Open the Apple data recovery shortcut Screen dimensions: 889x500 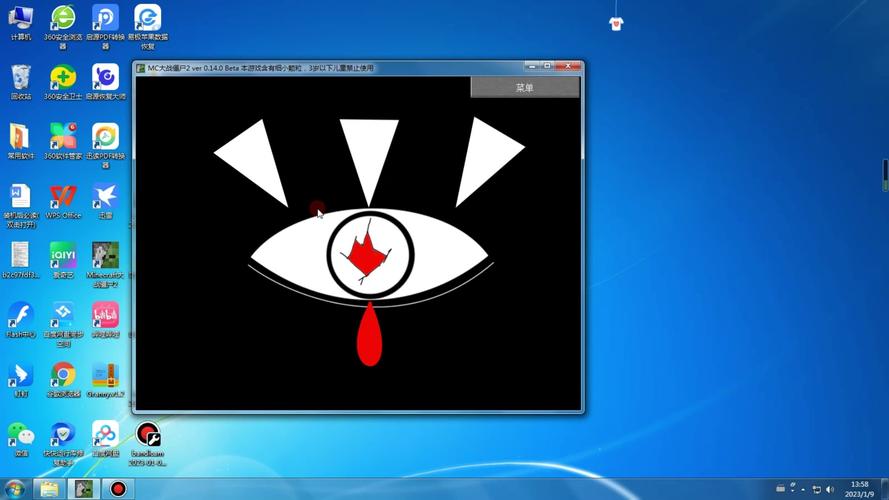tap(147, 27)
